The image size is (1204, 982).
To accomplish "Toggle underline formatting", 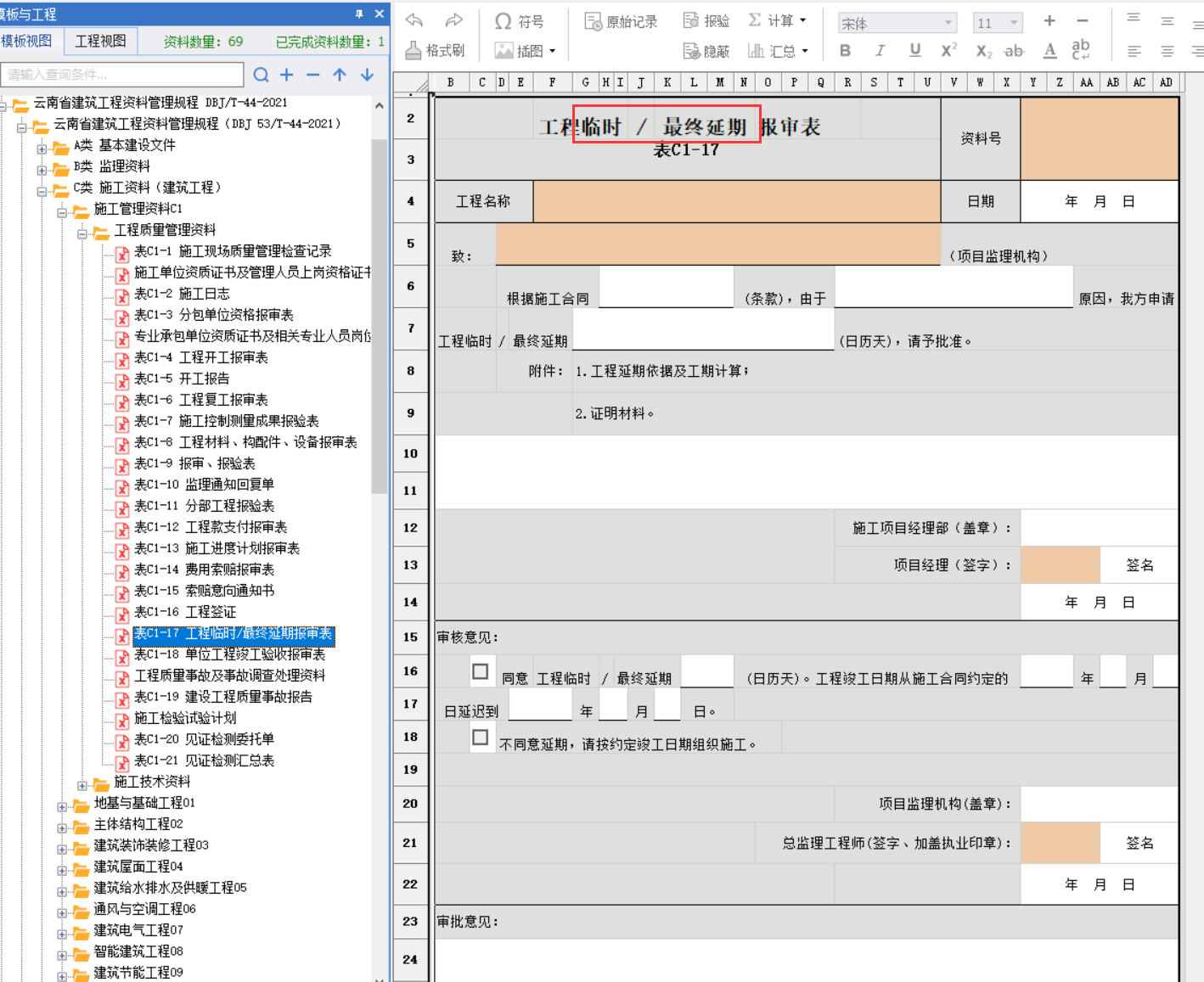I will coord(914,51).
